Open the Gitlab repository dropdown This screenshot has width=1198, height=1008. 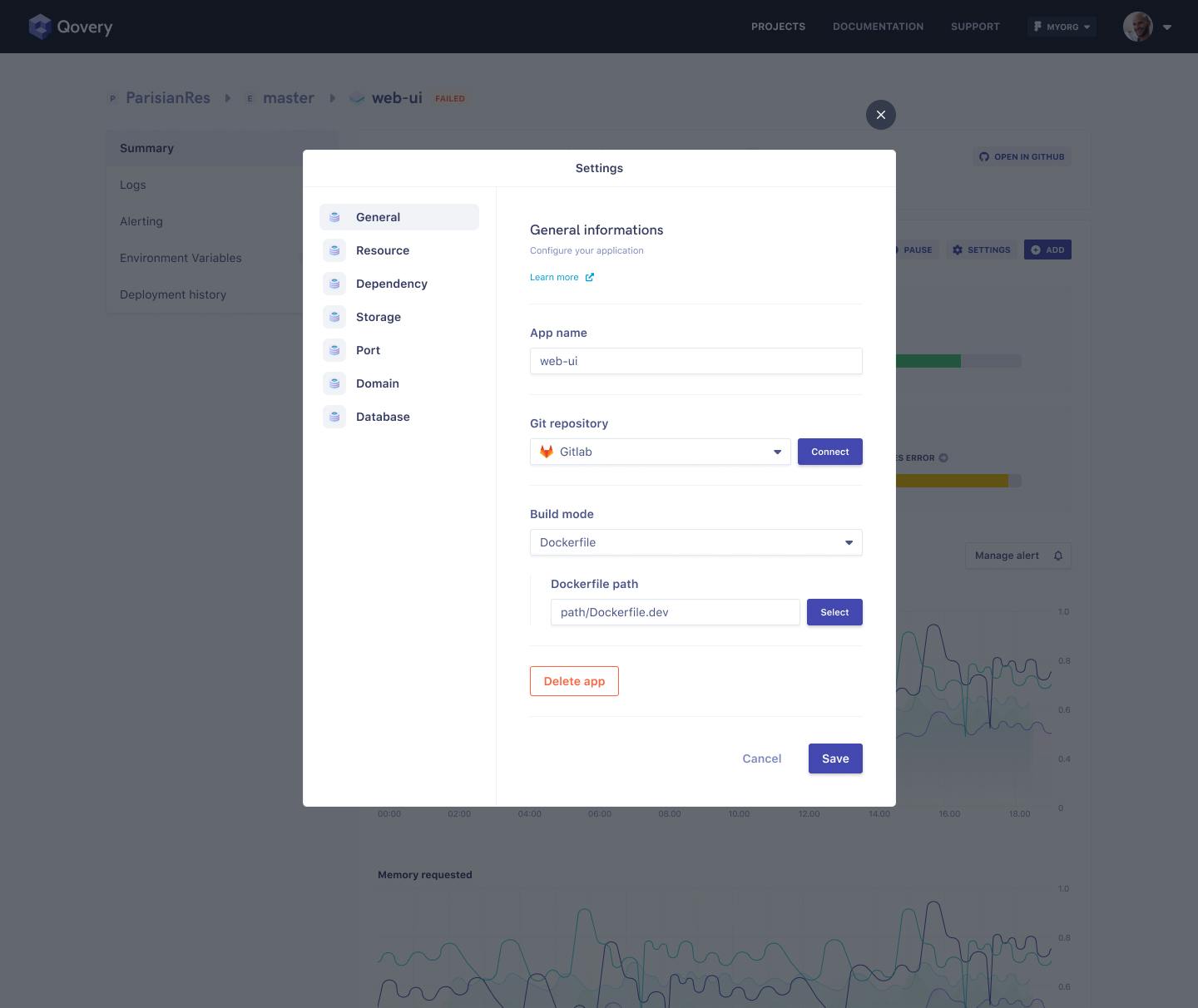[x=661, y=452]
